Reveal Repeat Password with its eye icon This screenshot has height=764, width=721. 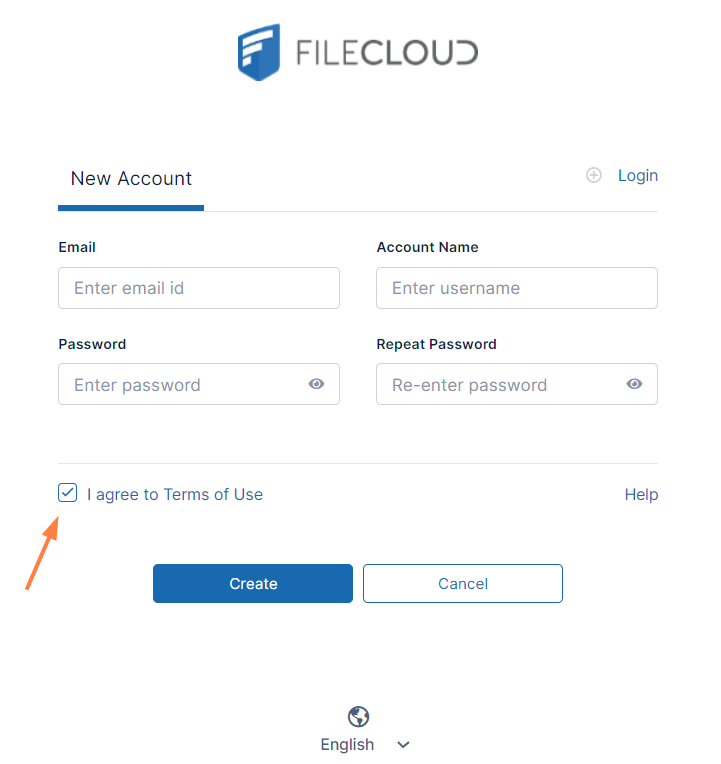click(634, 384)
